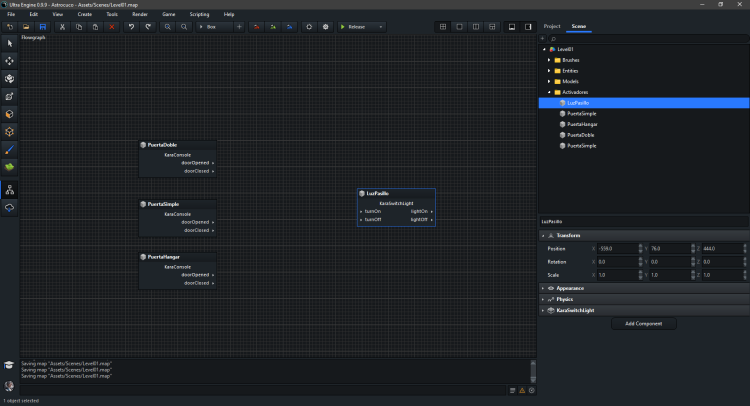The width and height of the screenshot is (750, 406).
Task: Click the Cut scissors icon
Action: [62, 26]
